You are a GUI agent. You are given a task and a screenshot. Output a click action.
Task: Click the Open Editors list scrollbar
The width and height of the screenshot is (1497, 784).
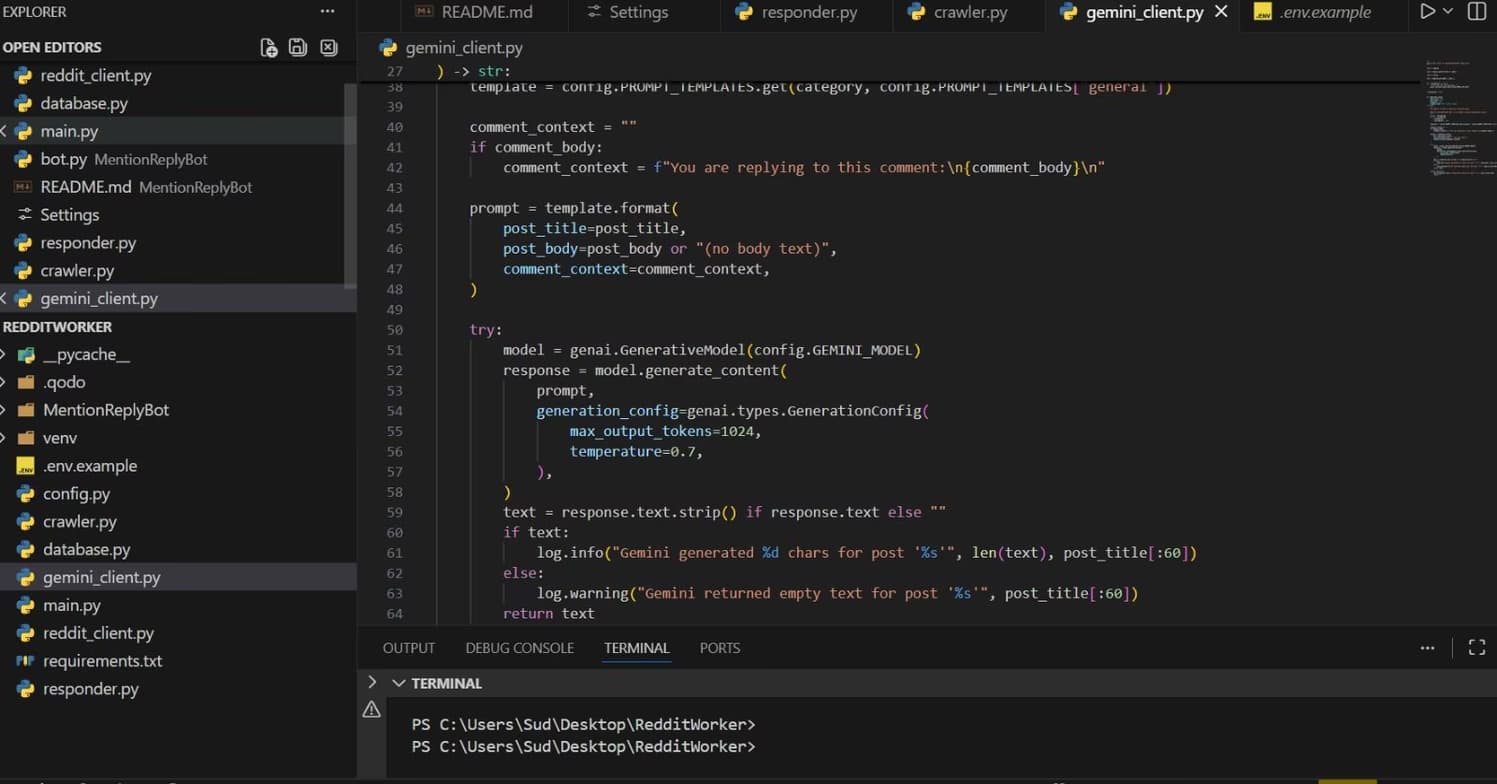(x=350, y=185)
